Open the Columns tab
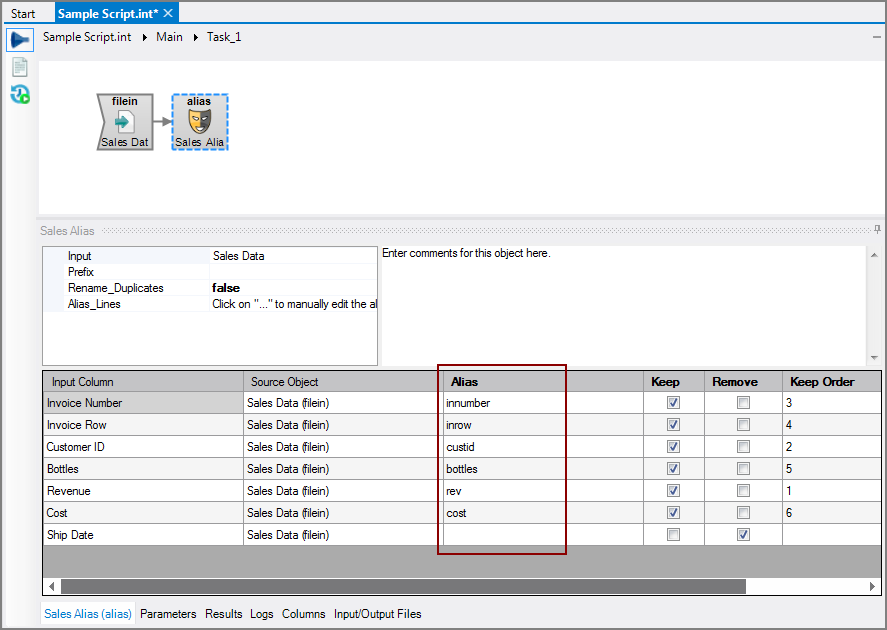This screenshot has width=887, height=630. pos(303,614)
